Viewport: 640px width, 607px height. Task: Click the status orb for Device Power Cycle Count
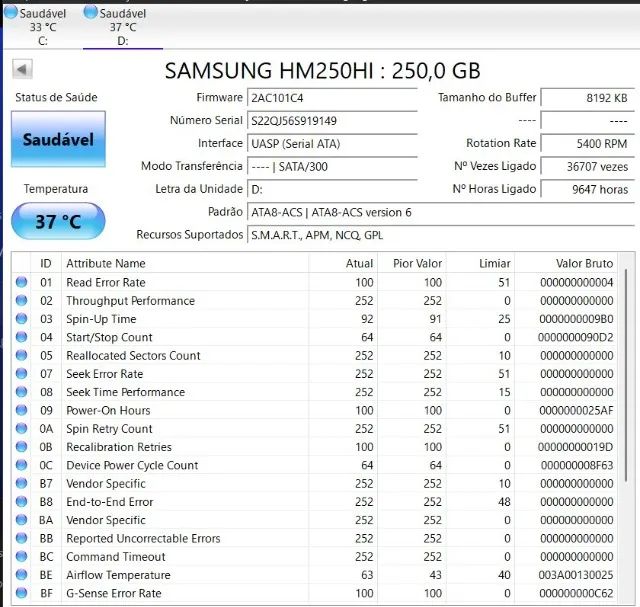[21, 465]
